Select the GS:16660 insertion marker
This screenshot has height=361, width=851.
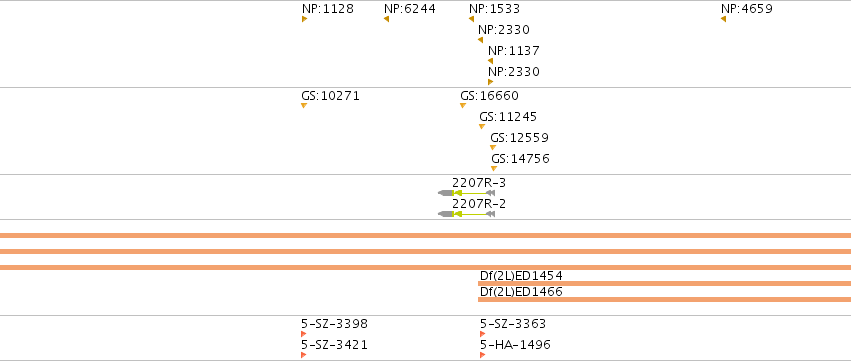tap(463, 105)
